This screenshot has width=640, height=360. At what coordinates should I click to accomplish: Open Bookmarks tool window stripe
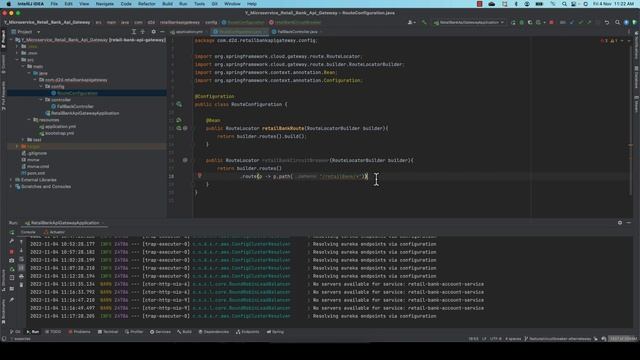point(4,312)
